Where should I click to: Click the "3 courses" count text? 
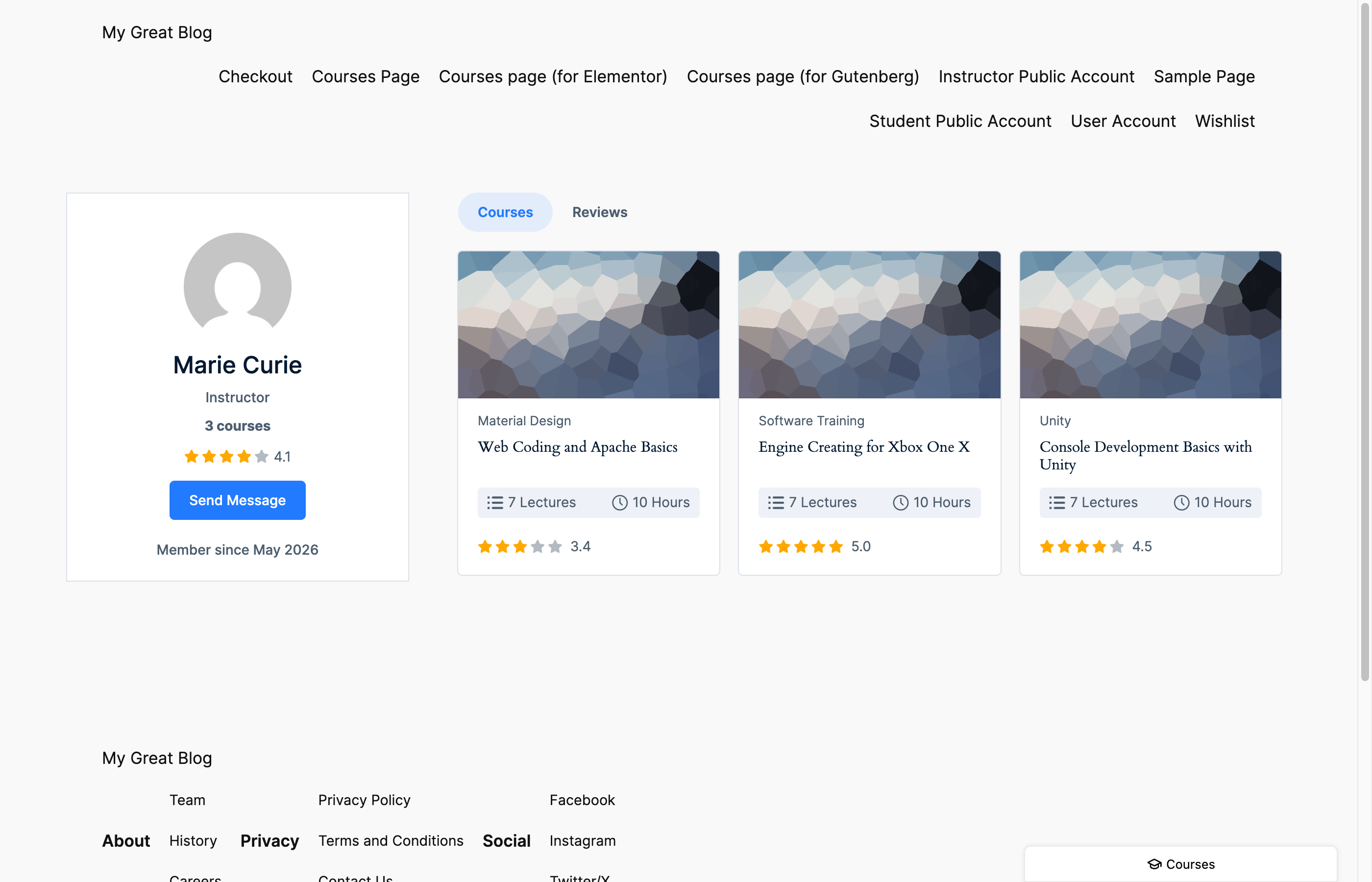237,425
